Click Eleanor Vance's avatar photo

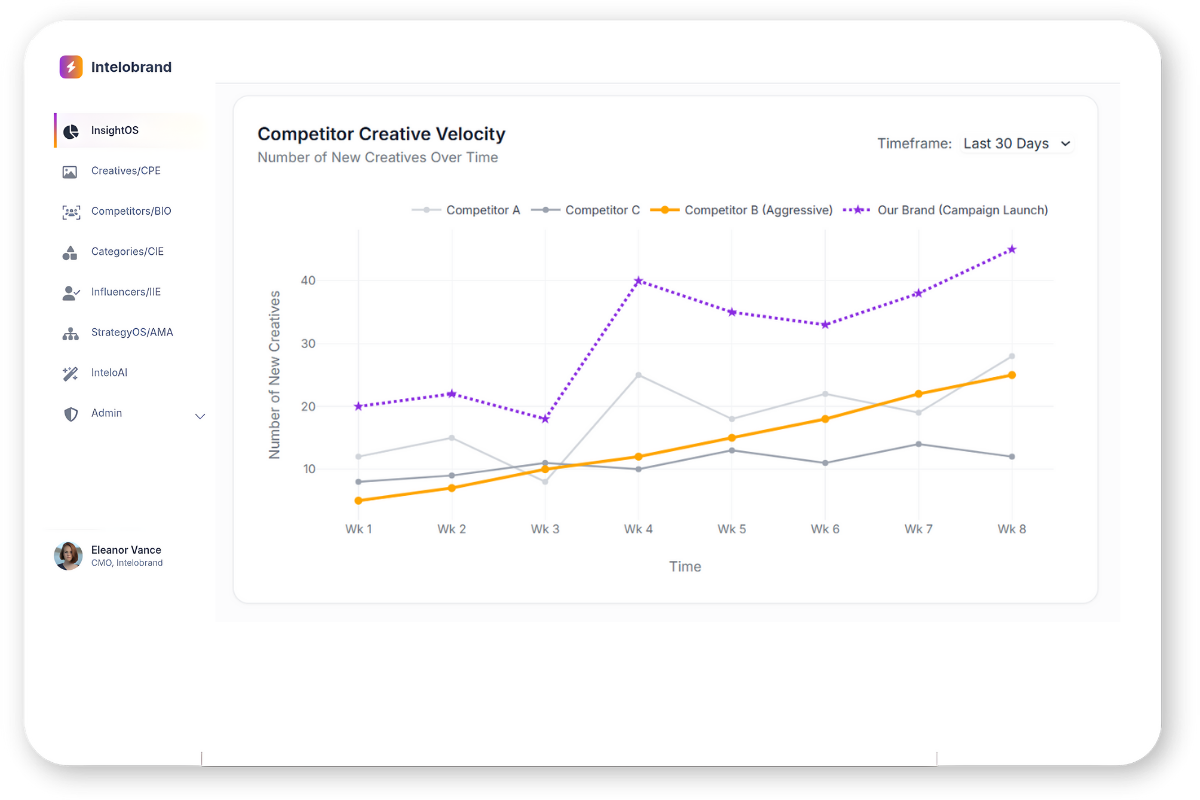tap(68, 556)
